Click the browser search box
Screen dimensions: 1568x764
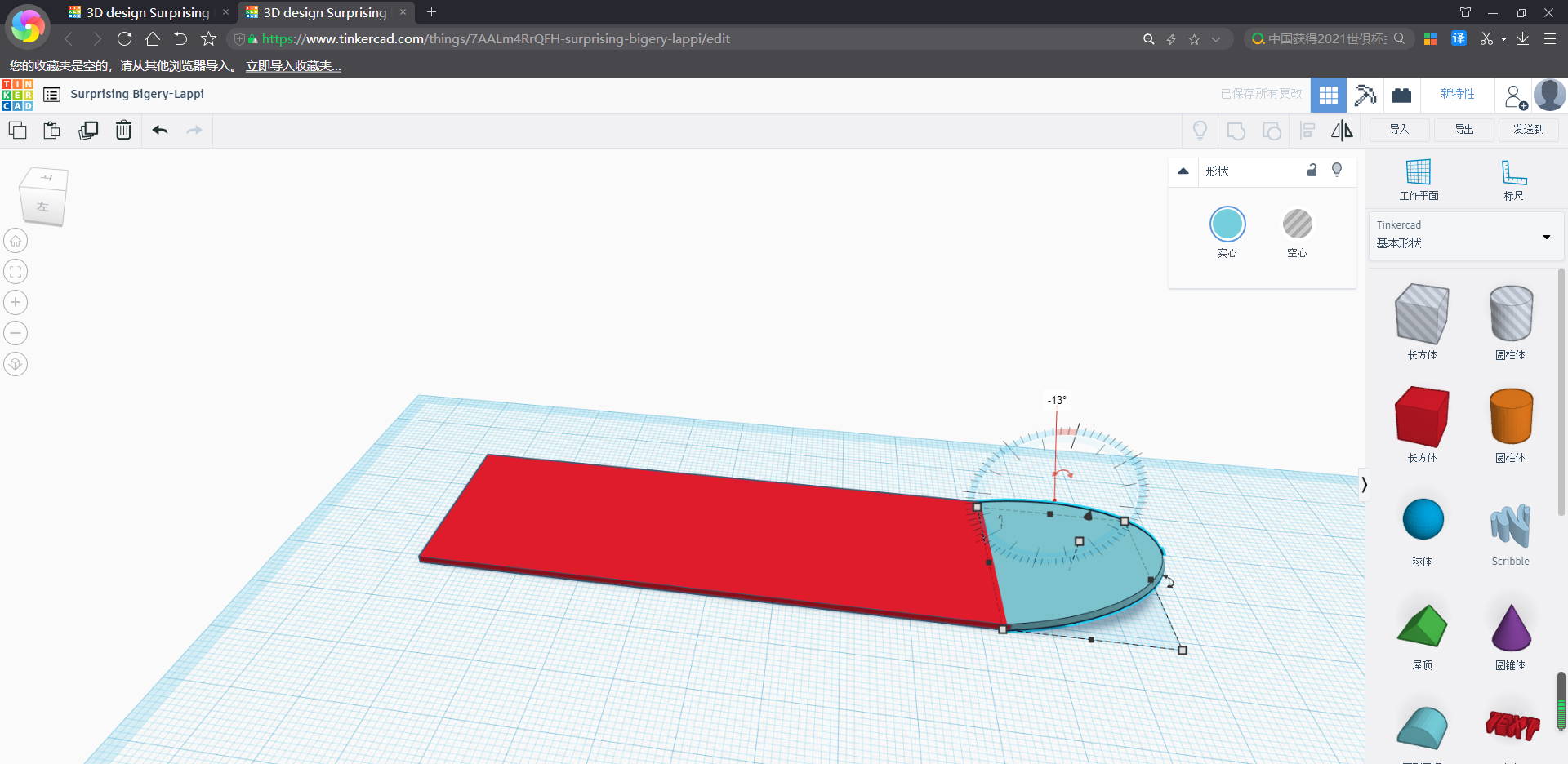coord(1327,38)
